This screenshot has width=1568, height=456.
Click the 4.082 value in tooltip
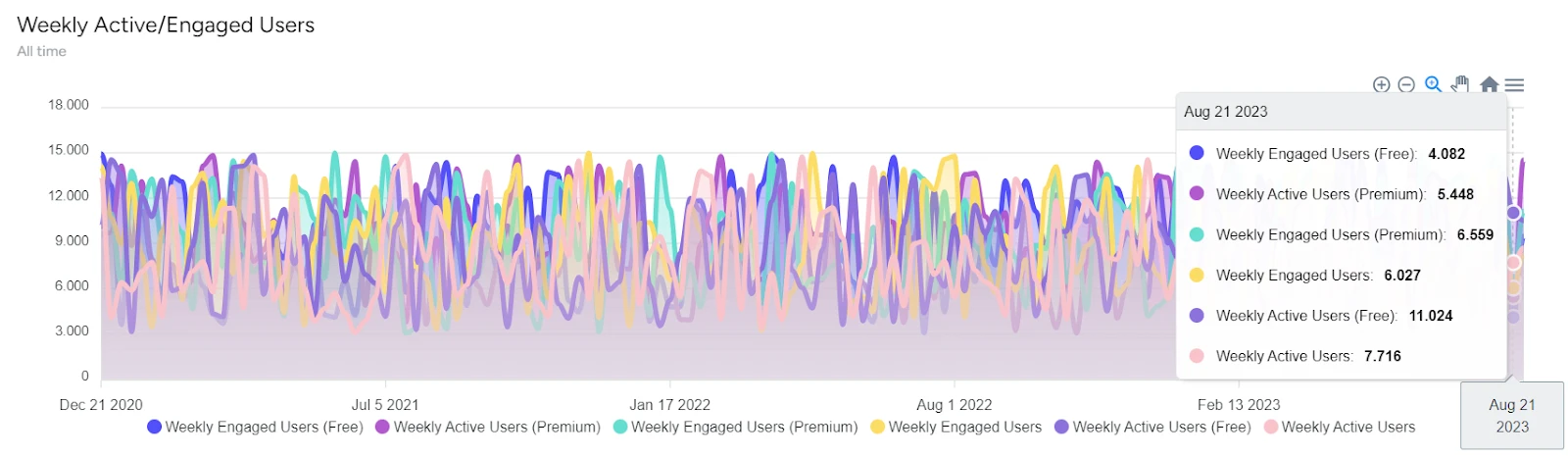tap(1446, 154)
